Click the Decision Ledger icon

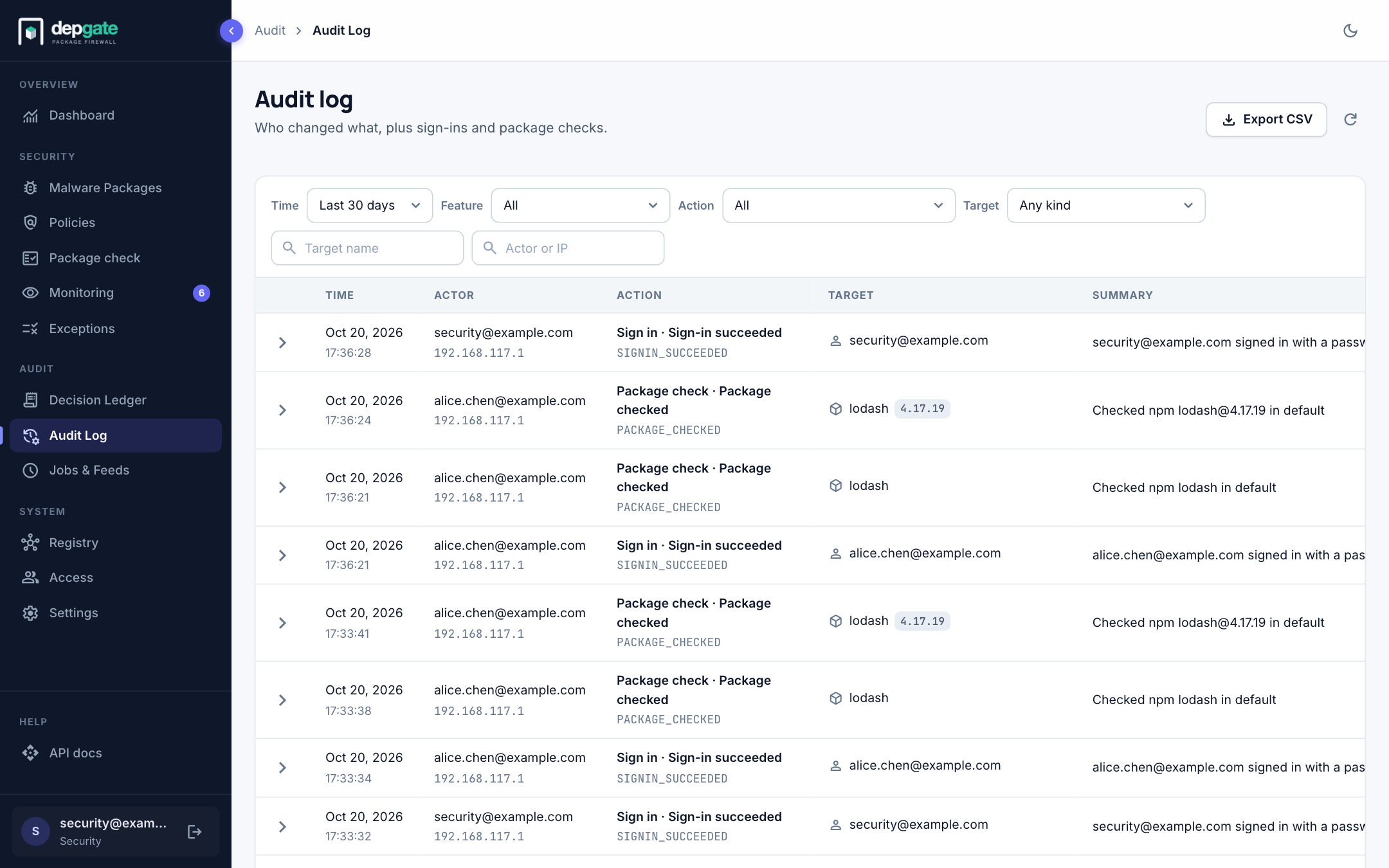tap(30, 400)
